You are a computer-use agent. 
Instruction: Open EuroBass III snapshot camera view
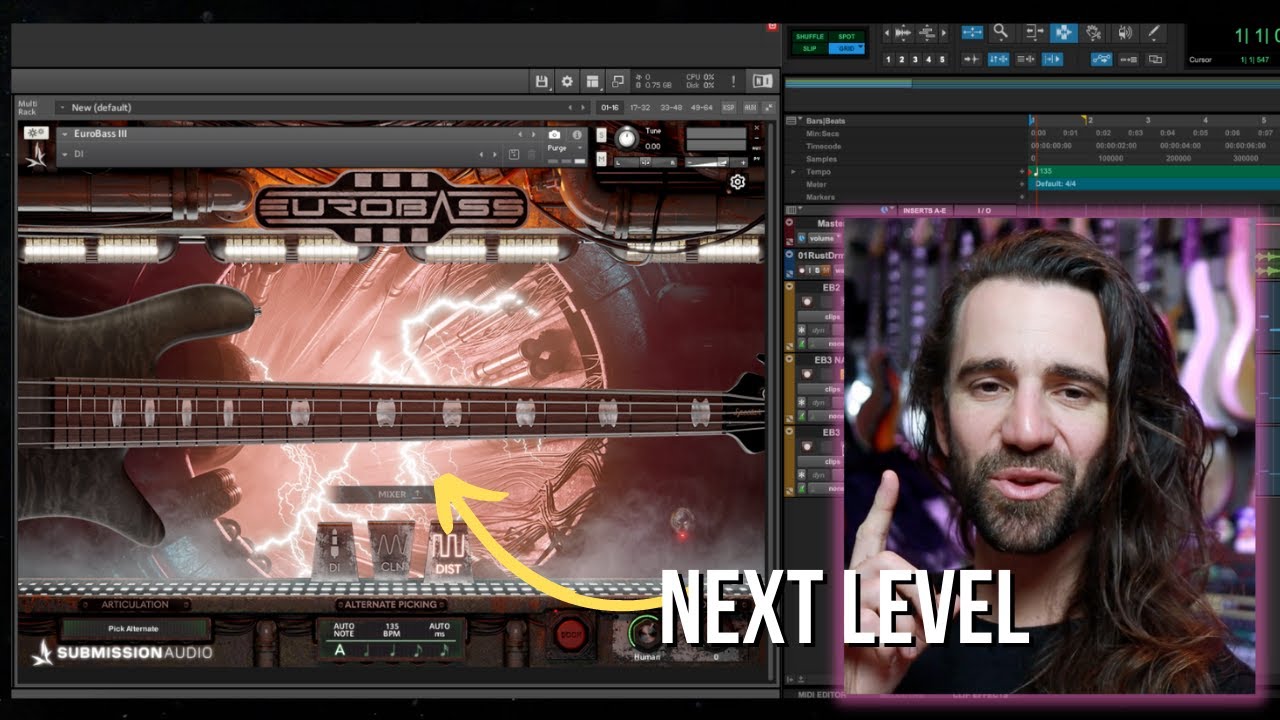(x=554, y=135)
